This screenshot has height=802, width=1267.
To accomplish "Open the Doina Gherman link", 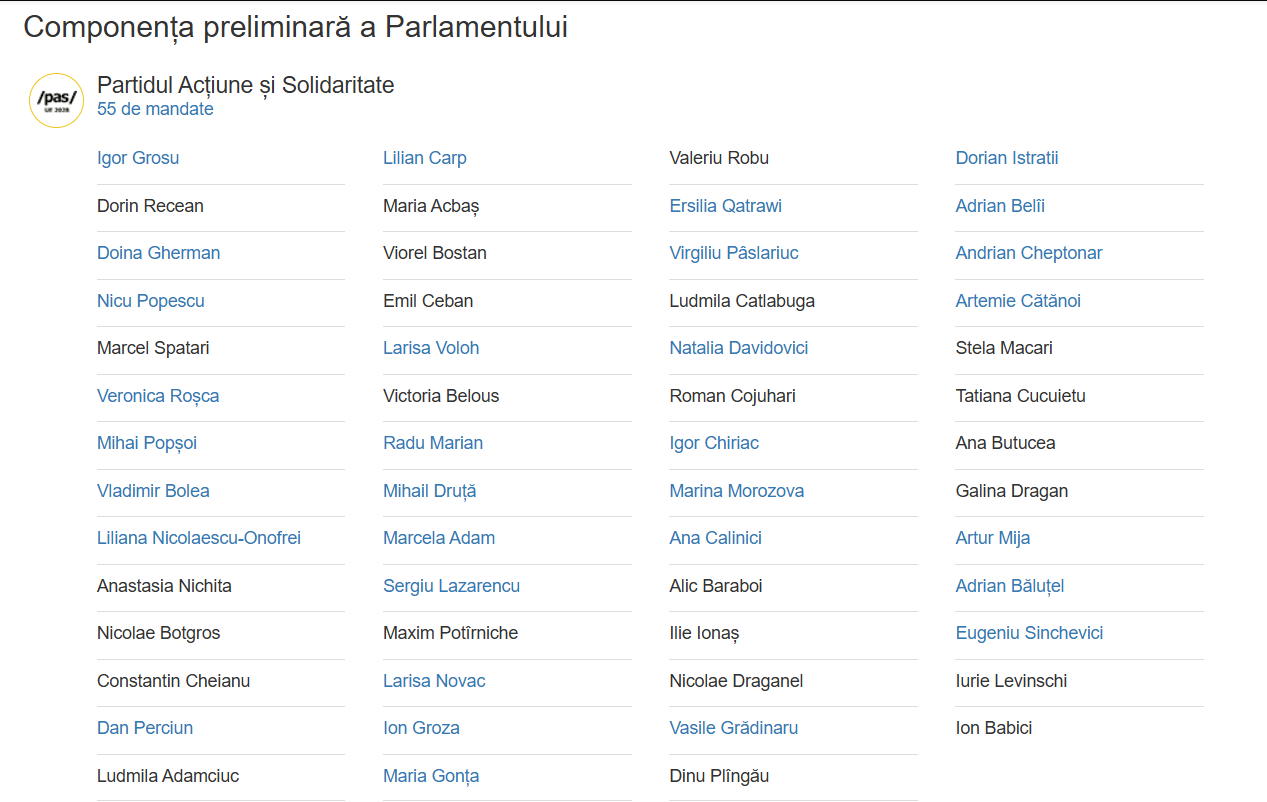I will (159, 253).
